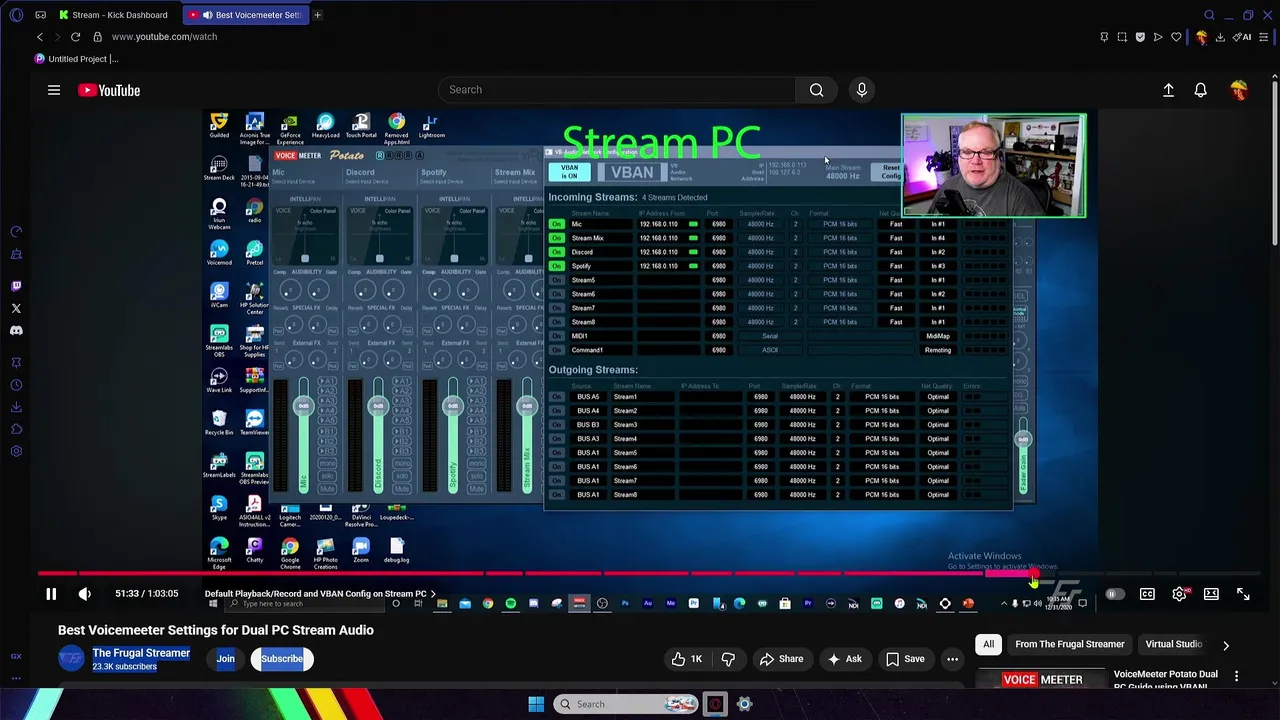Subscribe to The Frugal Streamer

[x=282, y=659]
